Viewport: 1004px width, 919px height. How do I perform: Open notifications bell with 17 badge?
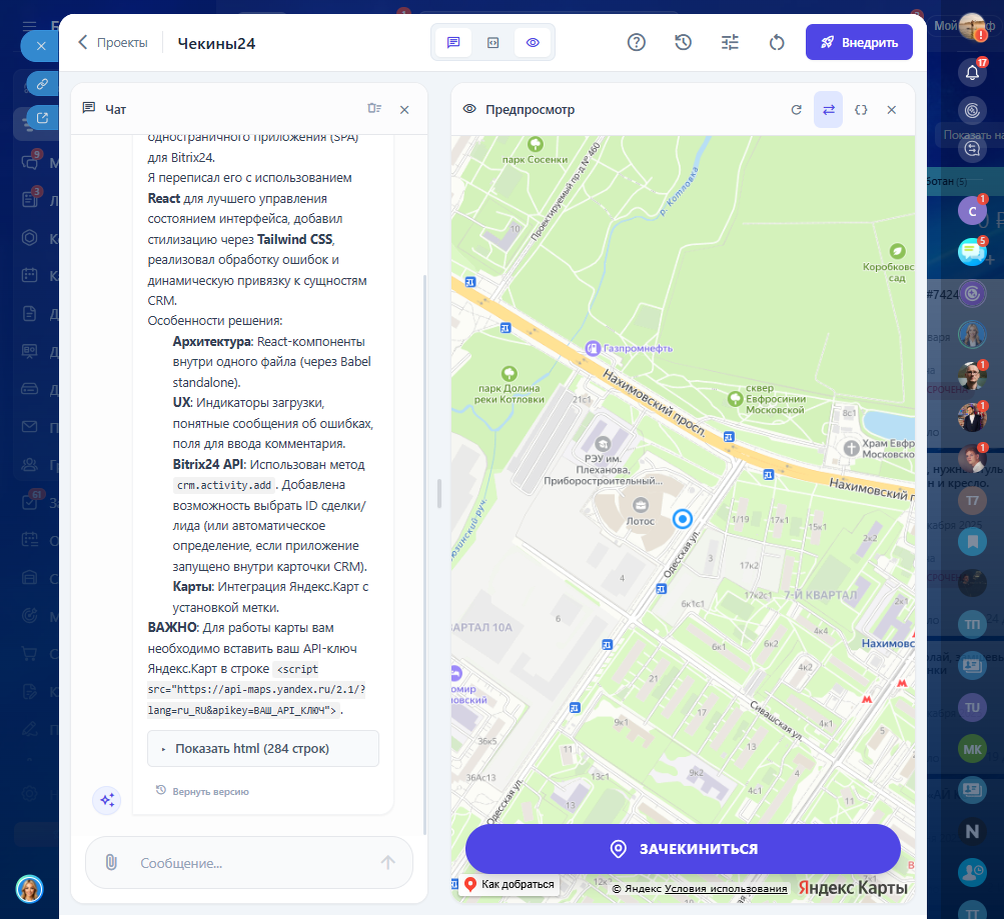tap(973, 72)
